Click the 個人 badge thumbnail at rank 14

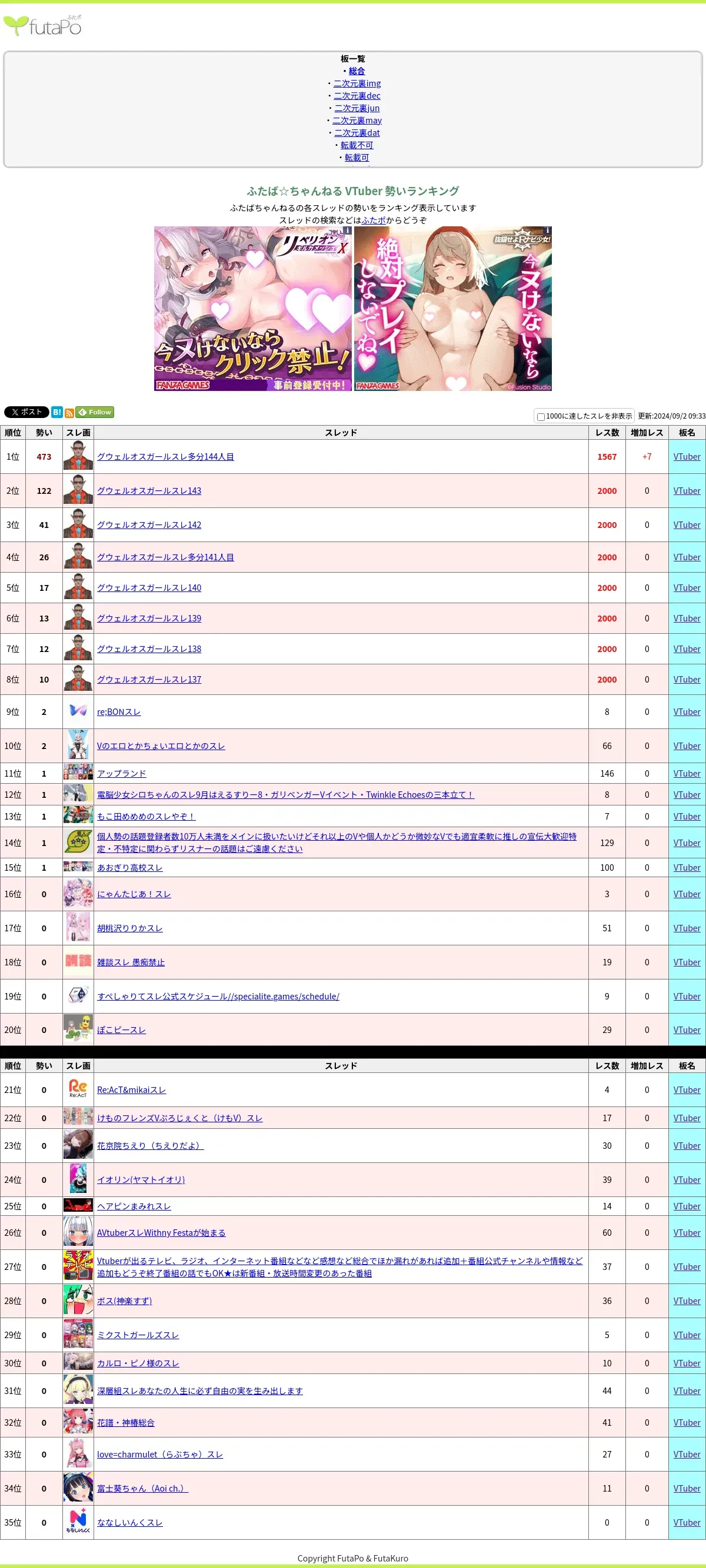pyautogui.click(x=78, y=842)
